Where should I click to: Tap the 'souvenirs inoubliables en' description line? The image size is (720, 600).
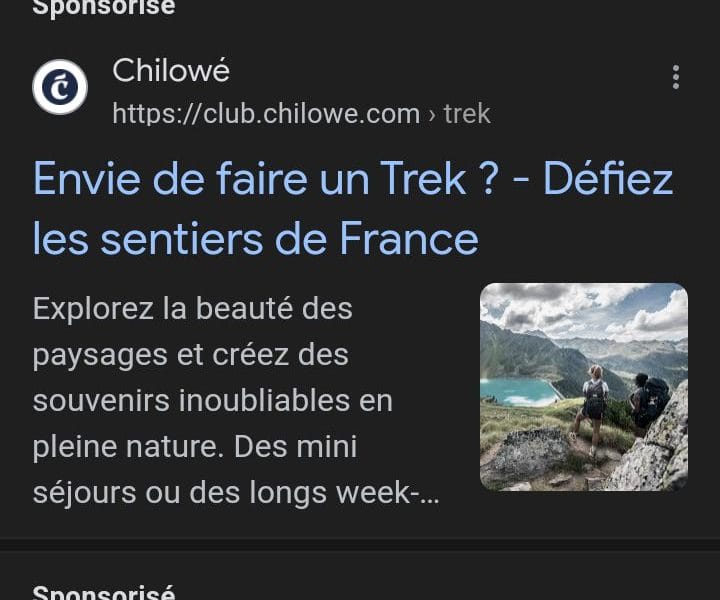click(213, 400)
